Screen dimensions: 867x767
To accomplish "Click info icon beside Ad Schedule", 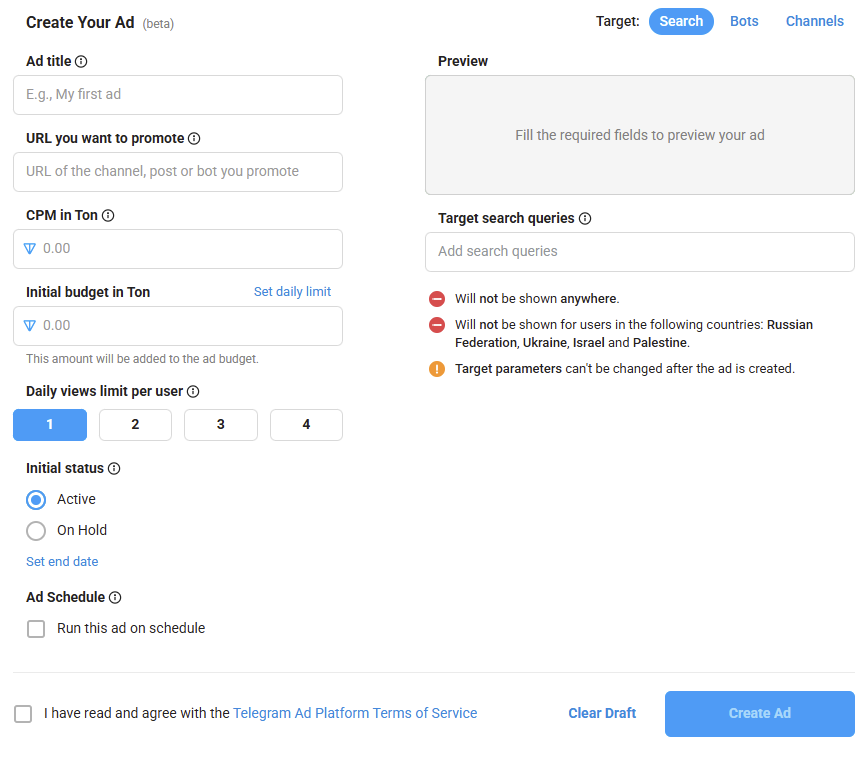I will point(115,598).
